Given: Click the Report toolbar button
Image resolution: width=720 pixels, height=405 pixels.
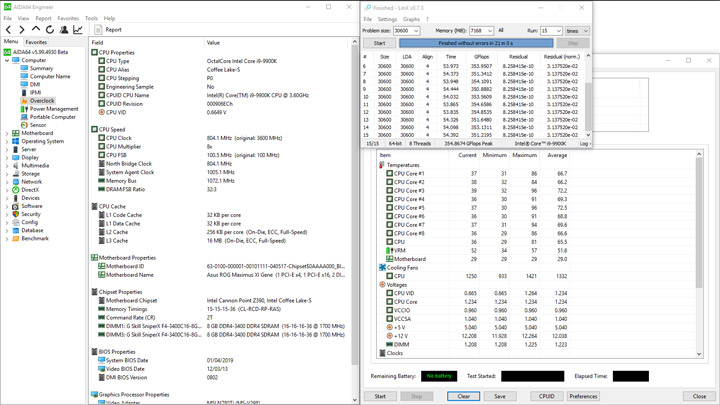Looking at the screenshot, I should (x=108, y=29).
